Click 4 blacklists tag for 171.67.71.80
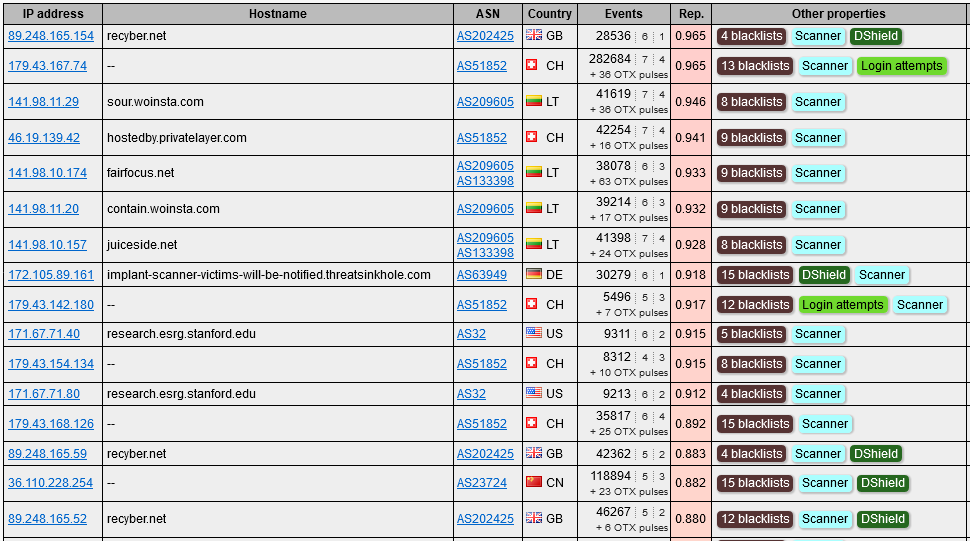The image size is (970, 541). pos(752,394)
